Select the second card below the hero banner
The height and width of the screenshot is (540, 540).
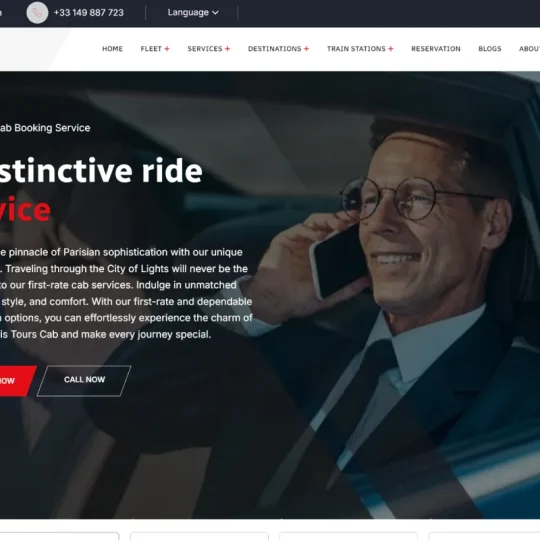point(199,536)
